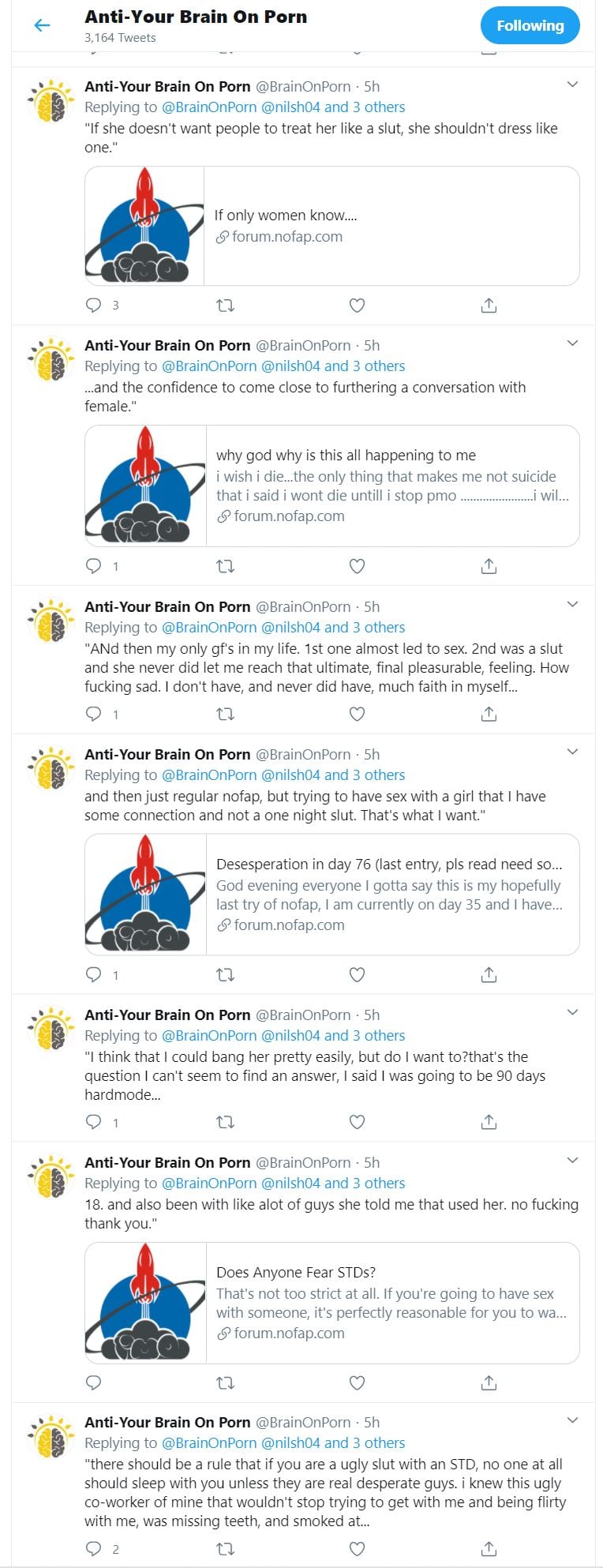Image resolution: width=603 pixels, height=1568 pixels.
Task: Expand chevron menu on "and the confidence" tweet
Action: [573, 343]
